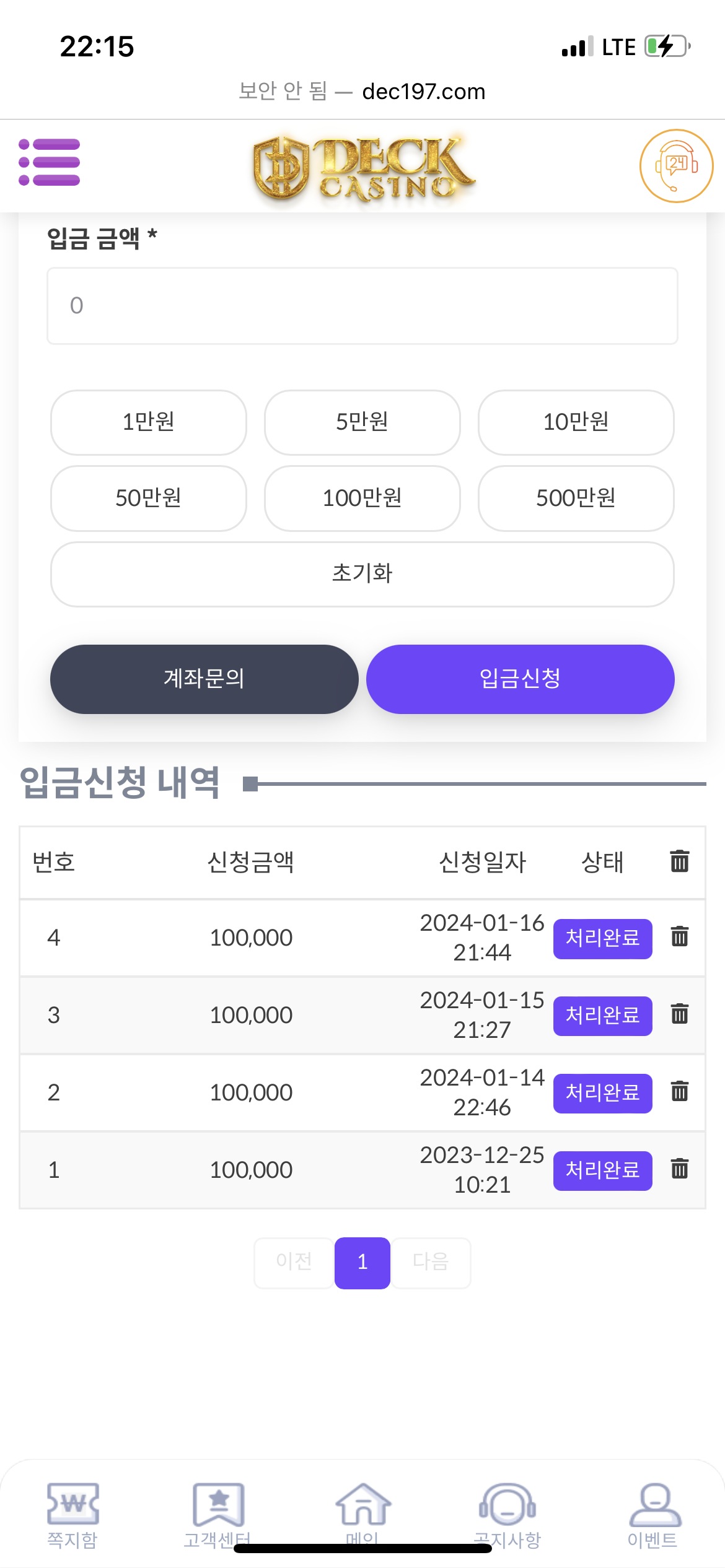
Task: Tap trash icon for record 2
Action: click(679, 1091)
